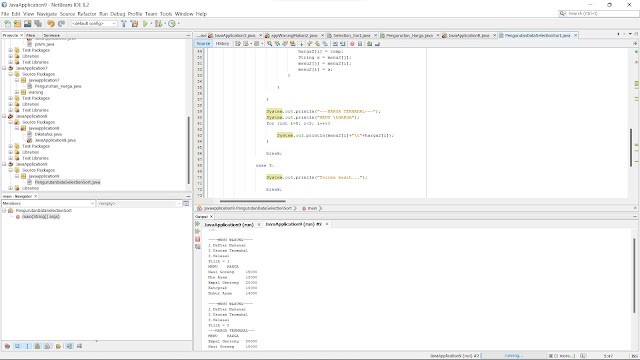Click the Re-run with different parameters icon
The height and width of the screenshot is (360, 640).
(198, 231)
